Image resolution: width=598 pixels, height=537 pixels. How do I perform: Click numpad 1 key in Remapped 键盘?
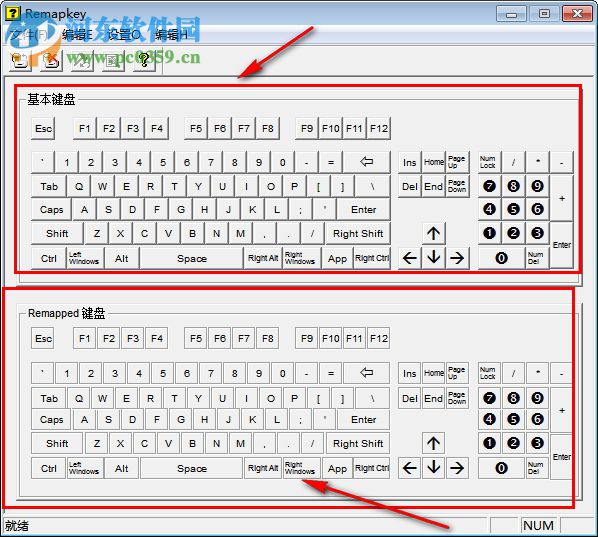point(489,443)
